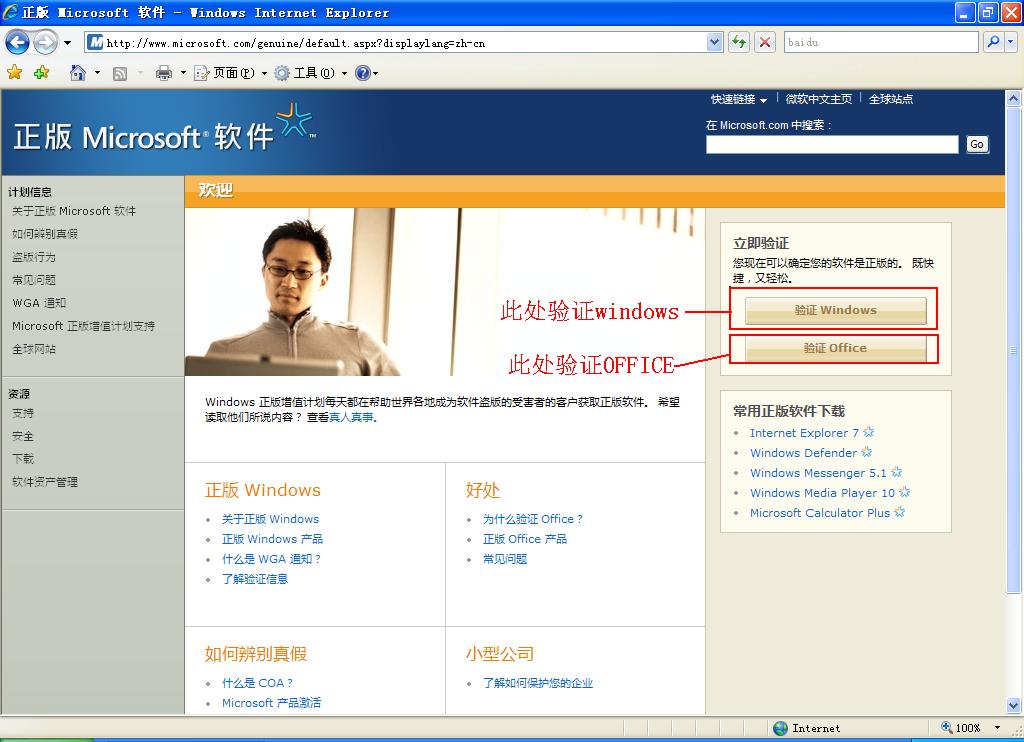Open the 页面(P) menu
The image size is (1024, 742).
click(x=231, y=73)
